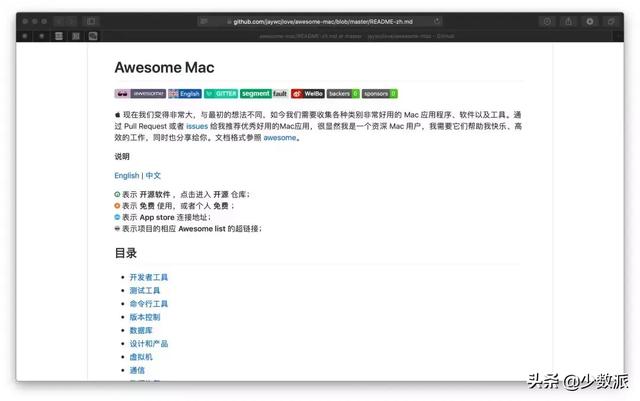This screenshot has width=640, height=401.
Task: Open the awesome link ending the intro
Action: pyautogui.click(x=280, y=138)
